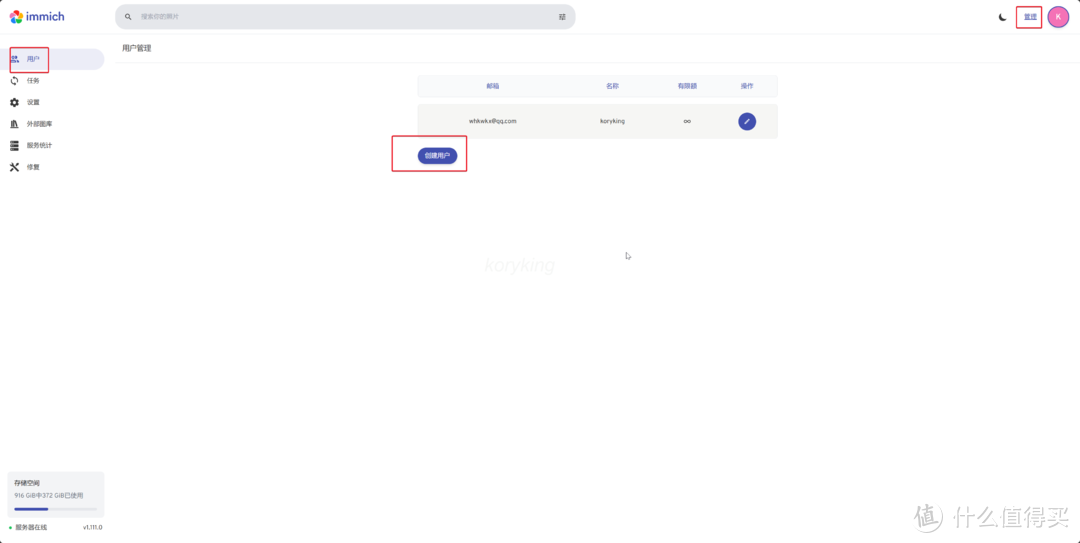1080x543 pixels.
Task: Click the whkwkx@qq.com email cell
Action: 492,121
